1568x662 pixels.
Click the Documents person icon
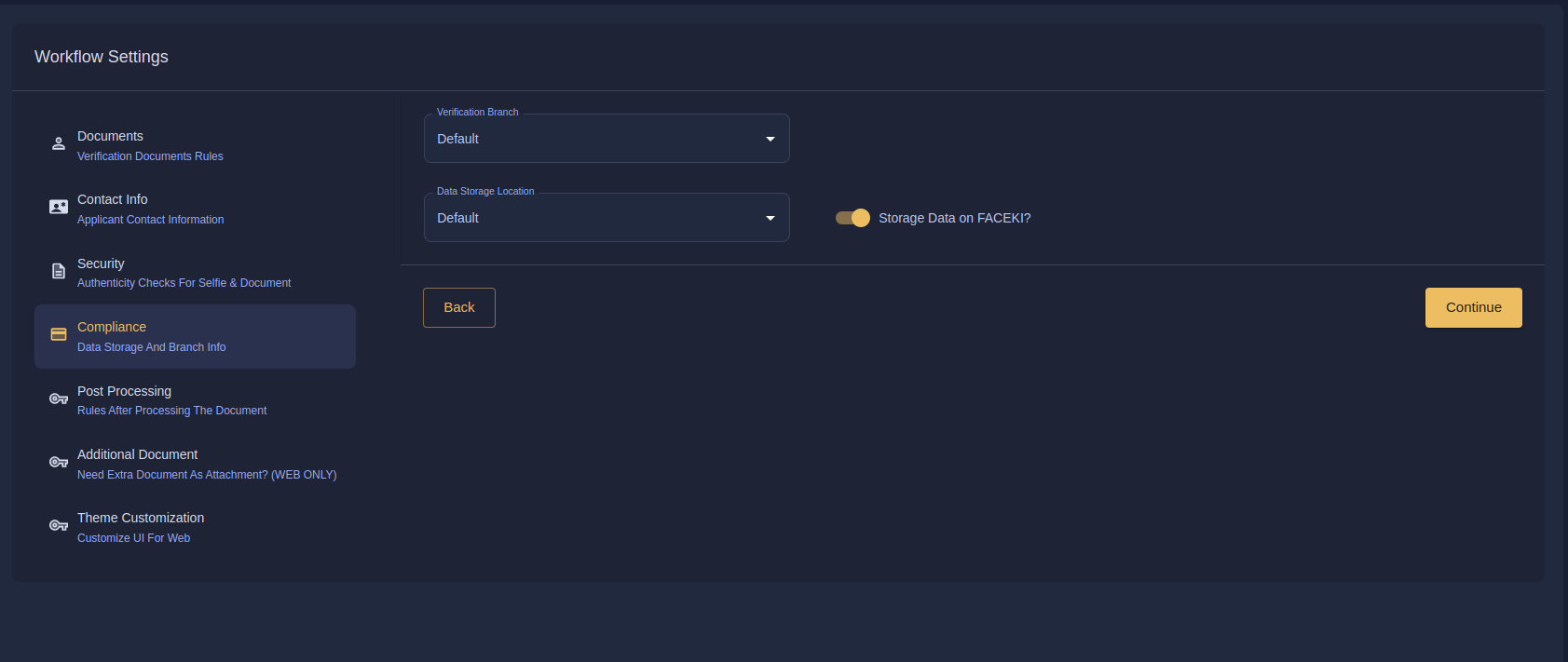click(59, 143)
